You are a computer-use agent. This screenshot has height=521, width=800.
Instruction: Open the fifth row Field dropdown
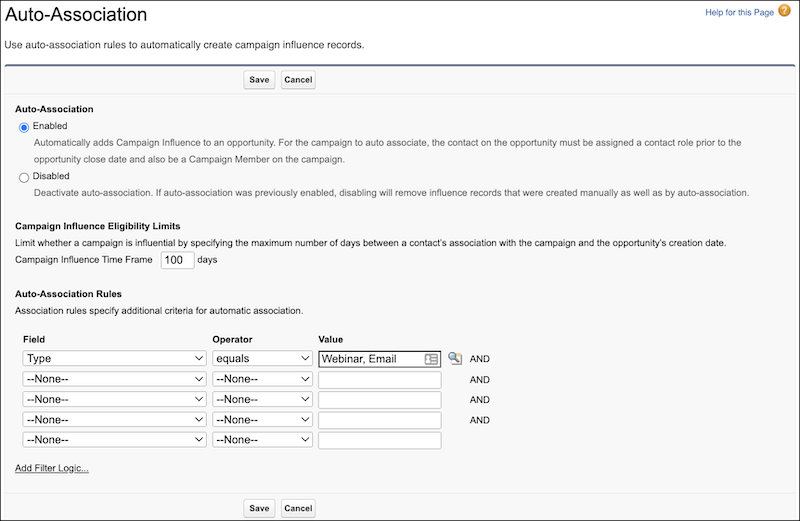114,439
